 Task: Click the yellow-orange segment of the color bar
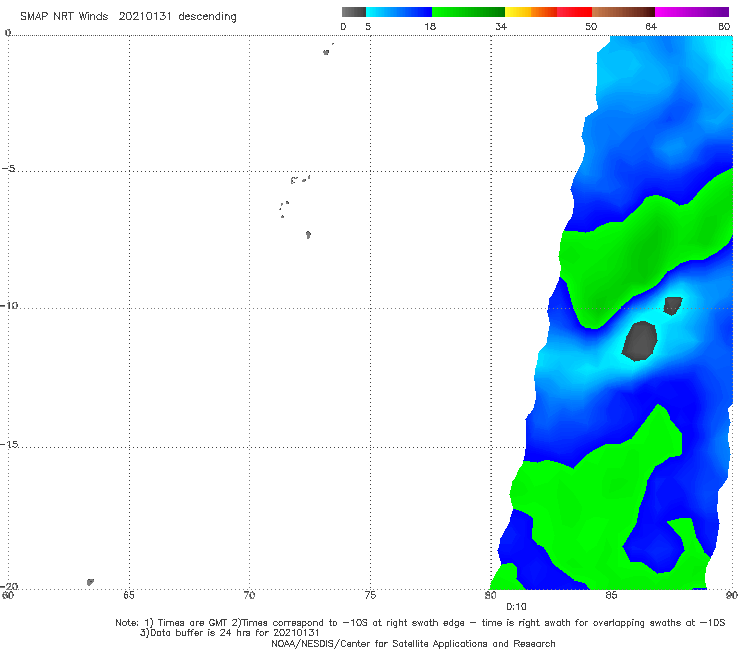[531, 12]
